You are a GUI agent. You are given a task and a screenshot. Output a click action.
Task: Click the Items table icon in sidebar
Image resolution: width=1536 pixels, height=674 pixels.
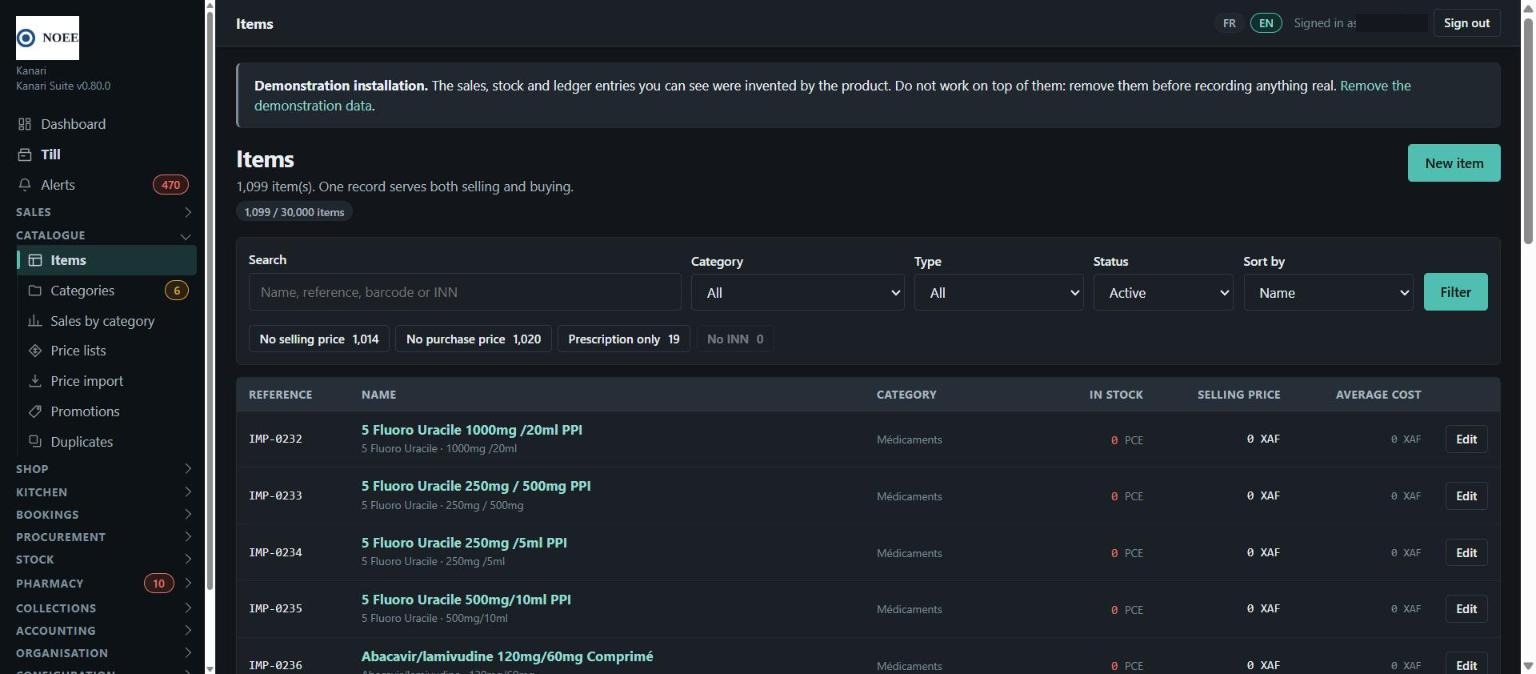35,260
